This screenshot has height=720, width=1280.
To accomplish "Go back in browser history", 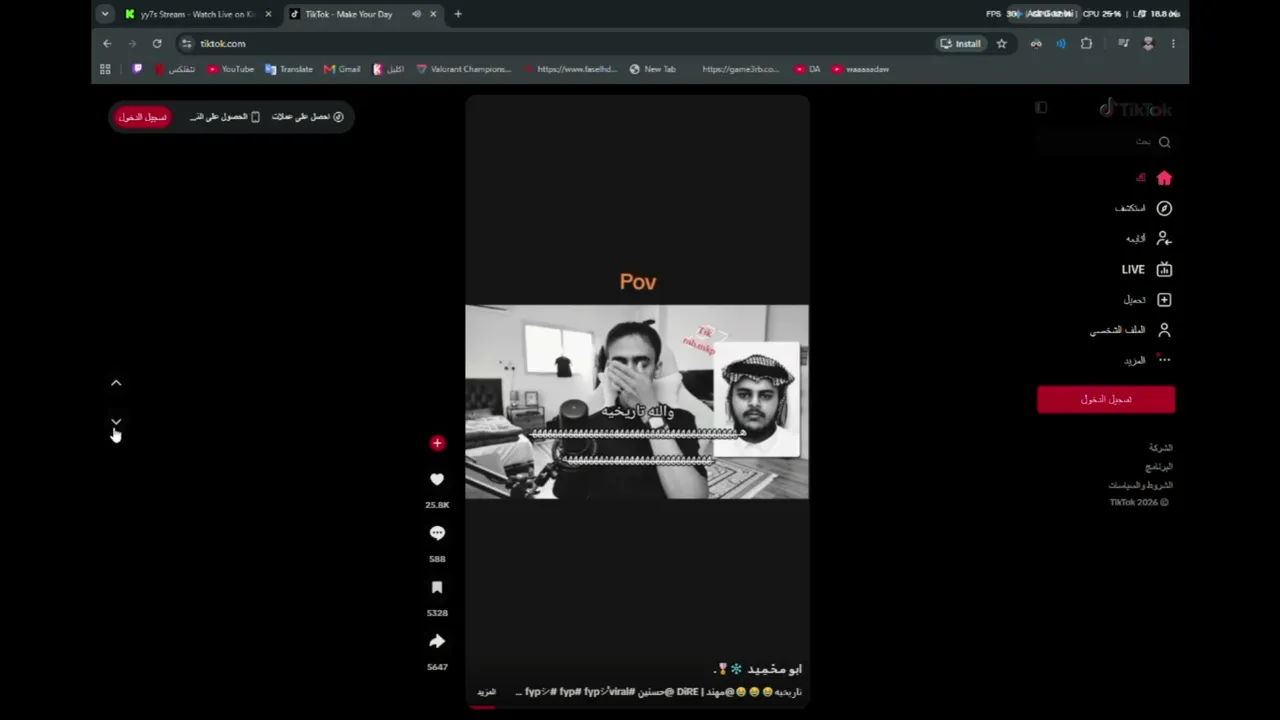I will click(x=107, y=43).
